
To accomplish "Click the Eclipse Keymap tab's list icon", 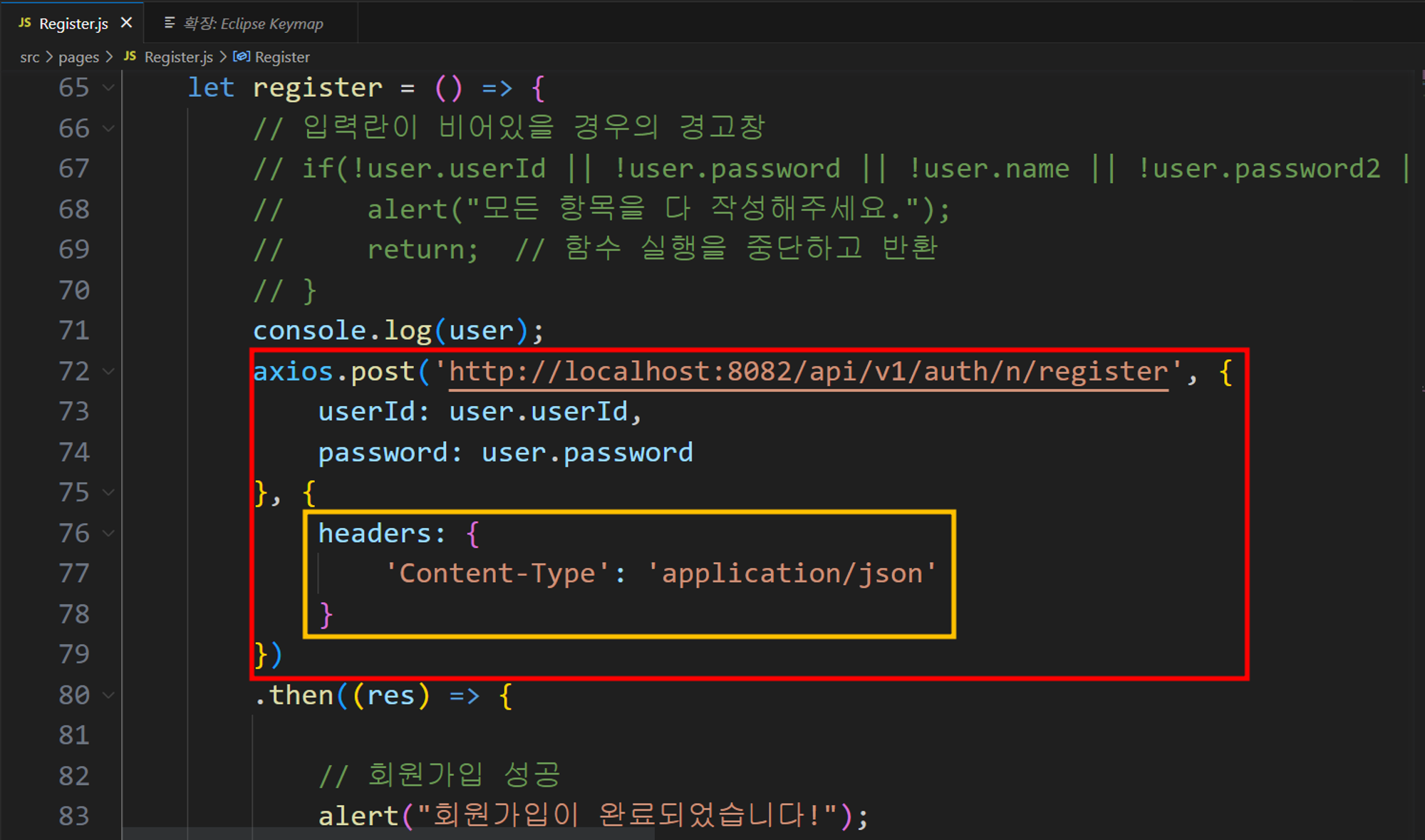I will (x=170, y=23).
